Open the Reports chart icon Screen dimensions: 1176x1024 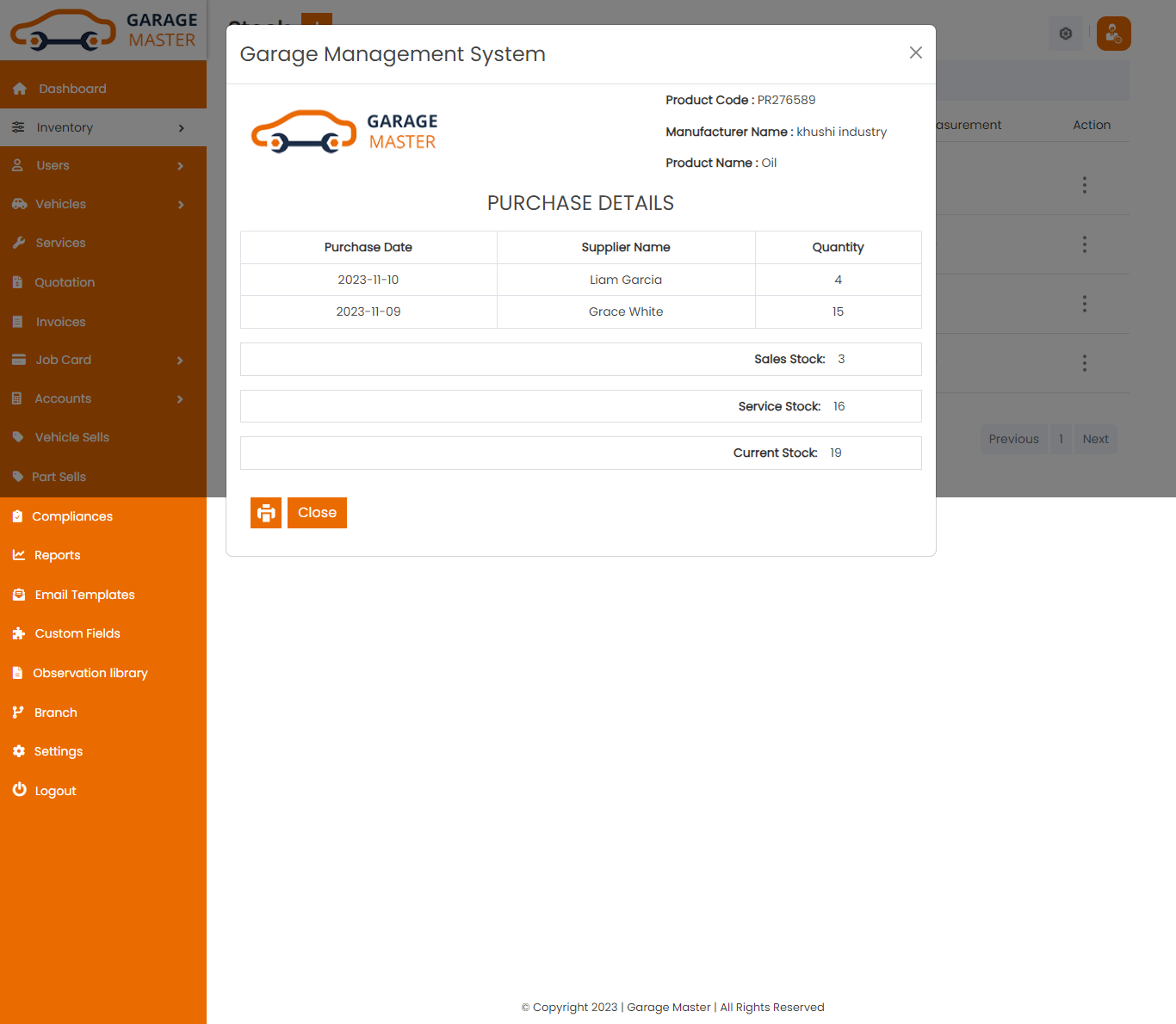19,555
